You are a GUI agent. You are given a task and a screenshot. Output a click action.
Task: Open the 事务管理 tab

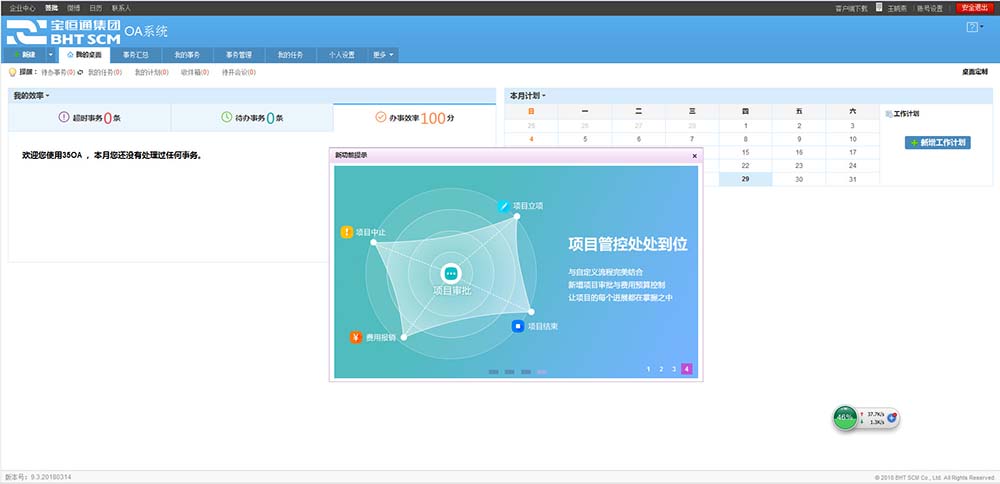click(239, 55)
